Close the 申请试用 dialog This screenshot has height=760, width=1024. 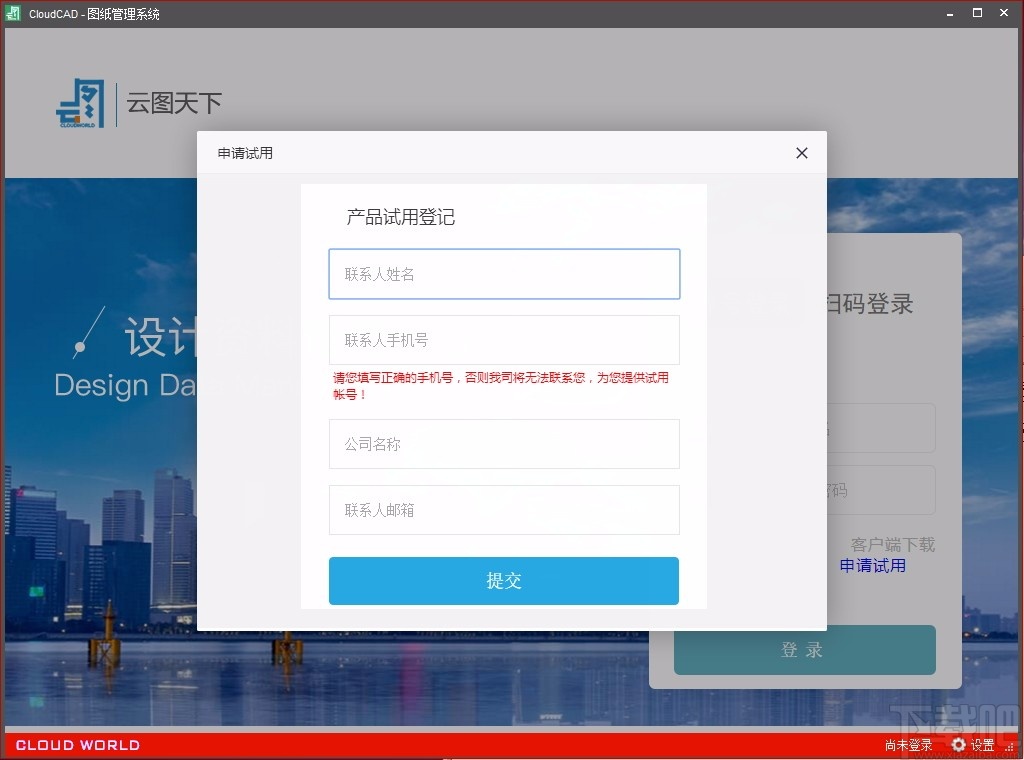click(801, 153)
